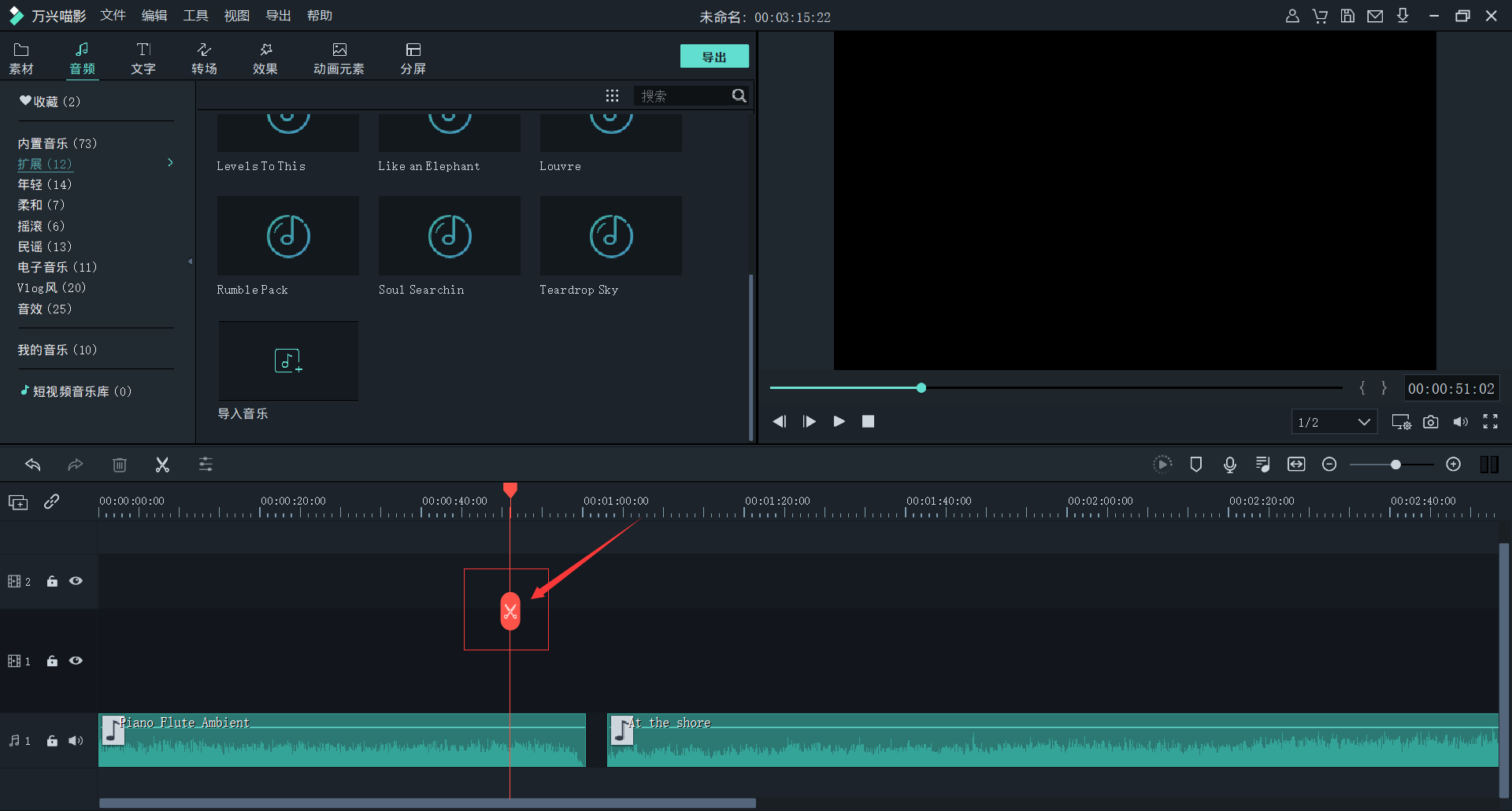This screenshot has height=811, width=1512.
Task: Switch to the 转场 tab
Action: (x=204, y=58)
